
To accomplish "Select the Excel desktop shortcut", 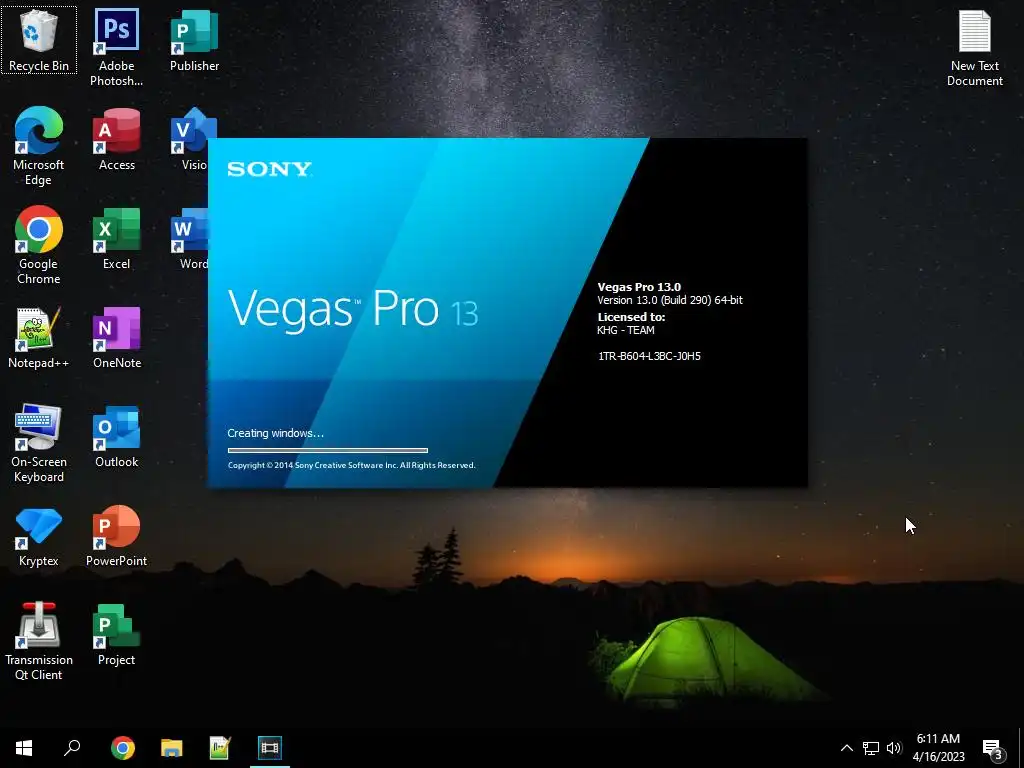I will pos(116,238).
